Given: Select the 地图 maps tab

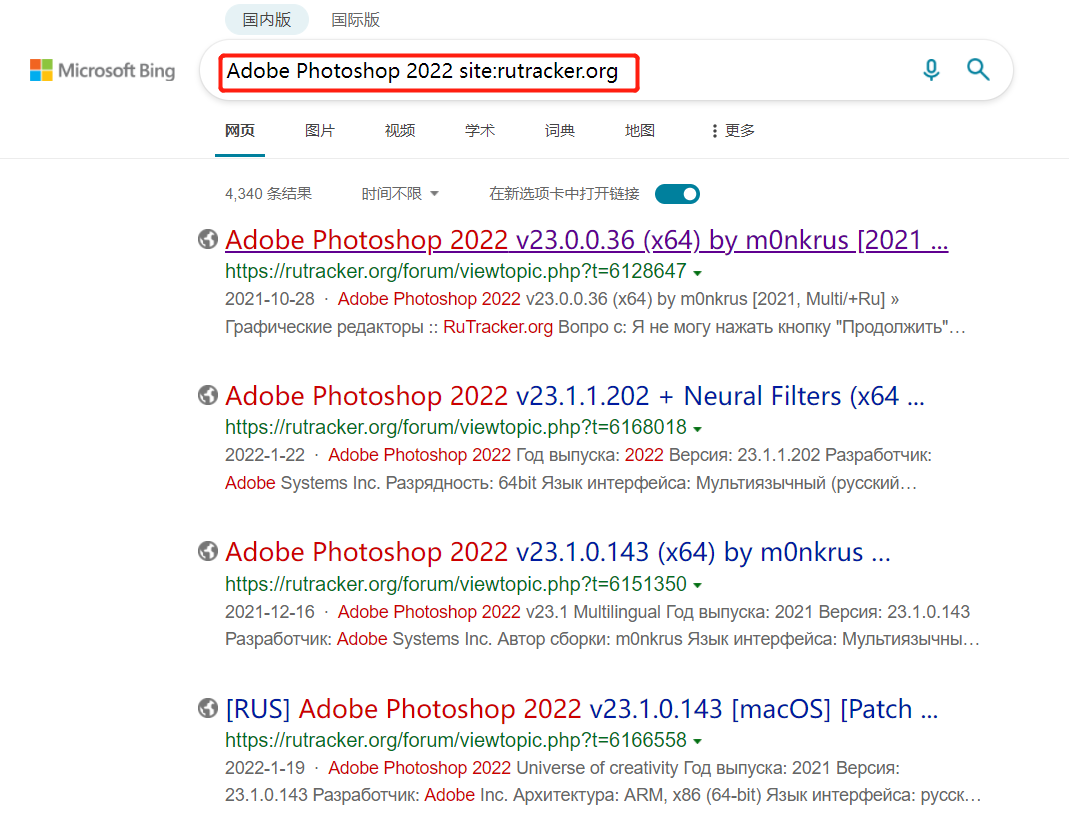Looking at the screenshot, I should [639, 130].
